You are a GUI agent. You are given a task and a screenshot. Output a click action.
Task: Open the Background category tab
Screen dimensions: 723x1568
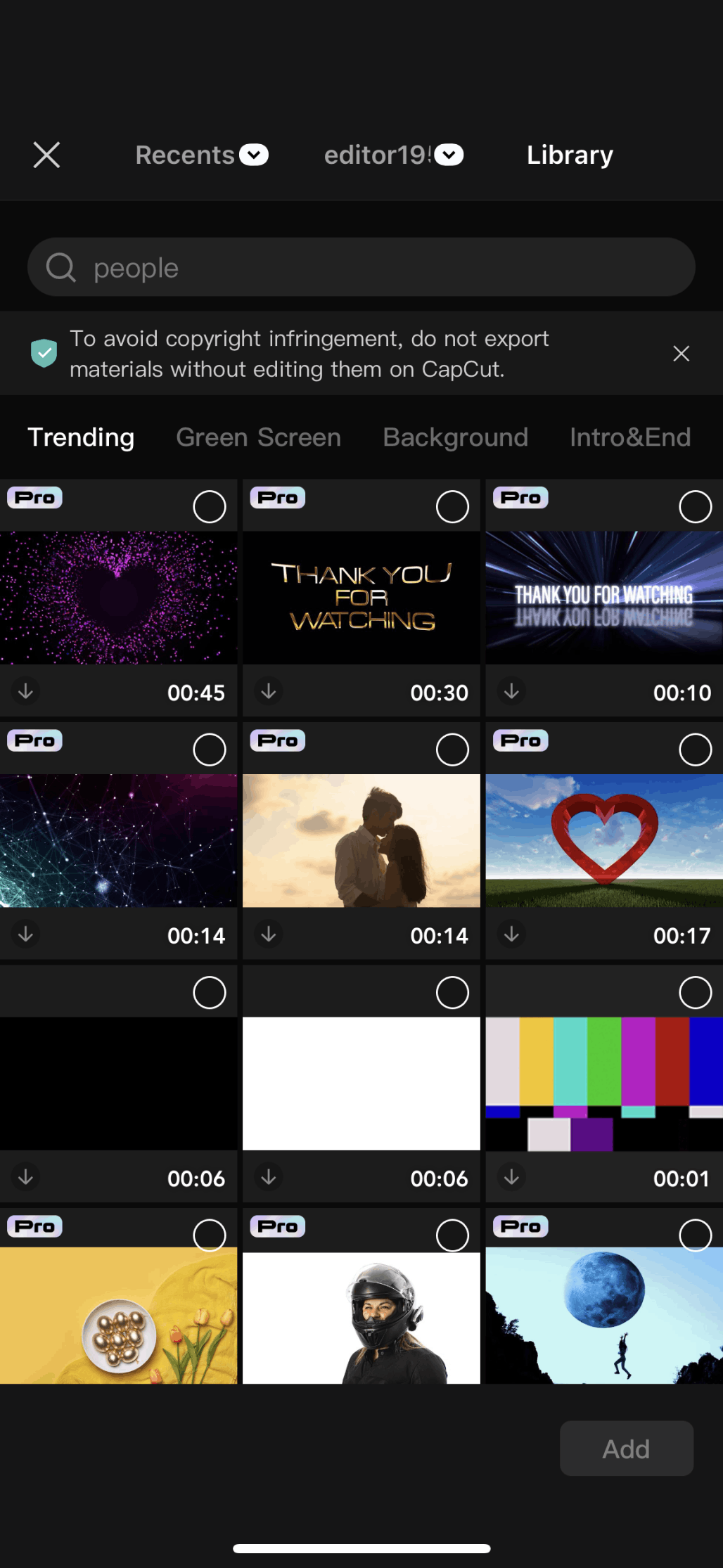[455, 437]
